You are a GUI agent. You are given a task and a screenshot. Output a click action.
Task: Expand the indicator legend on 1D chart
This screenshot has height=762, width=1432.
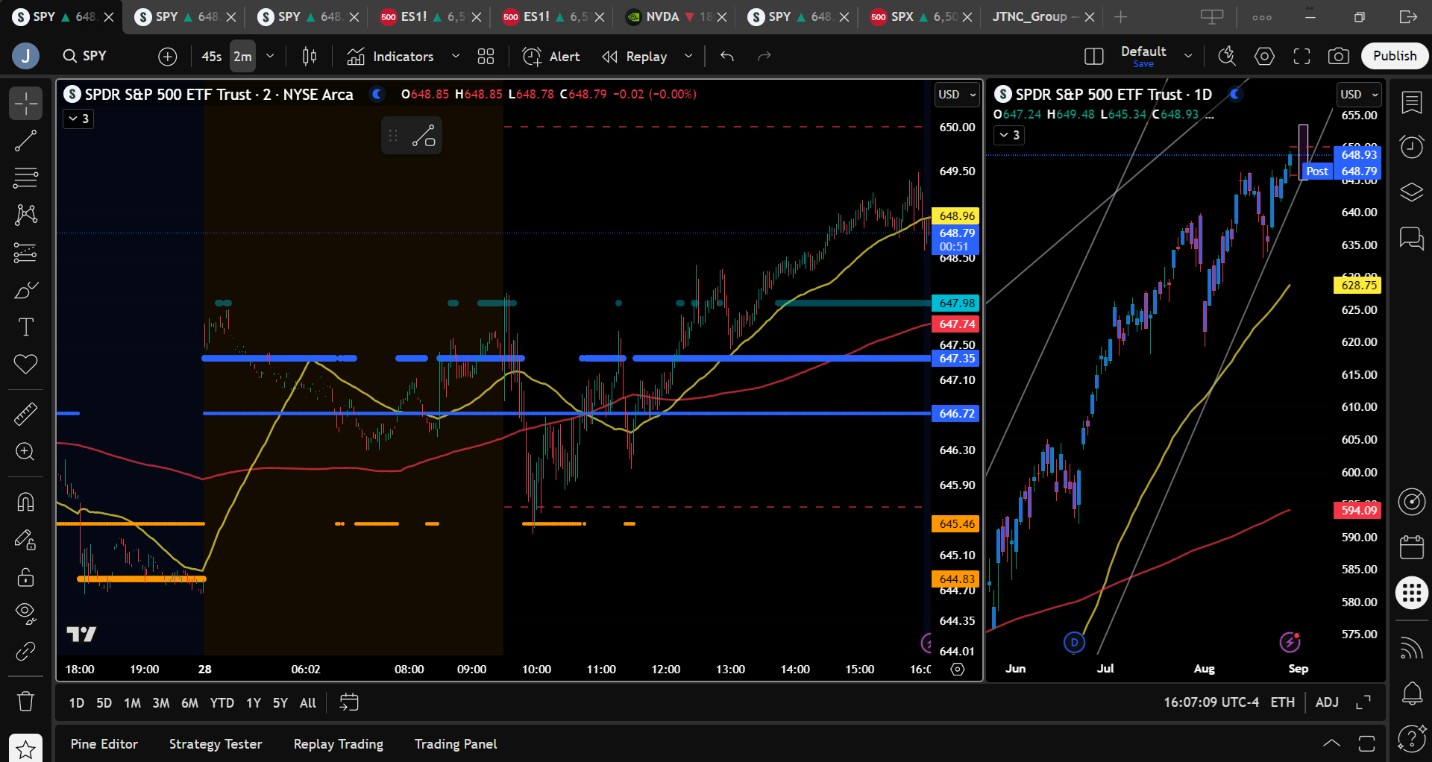point(1008,135)
